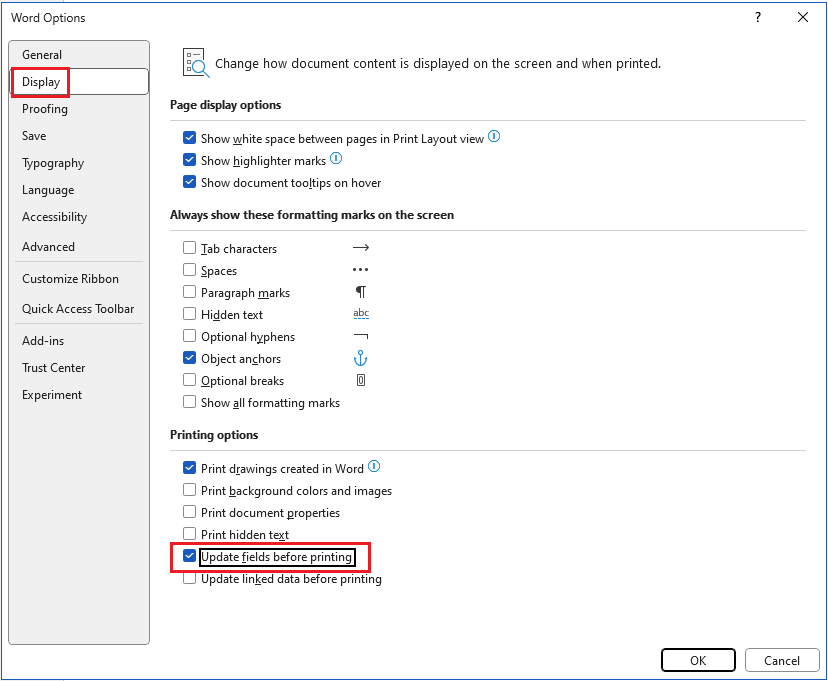Screen dimensions: 828x681
Task: Click the optional hyphen symbol
Action: 361,336
